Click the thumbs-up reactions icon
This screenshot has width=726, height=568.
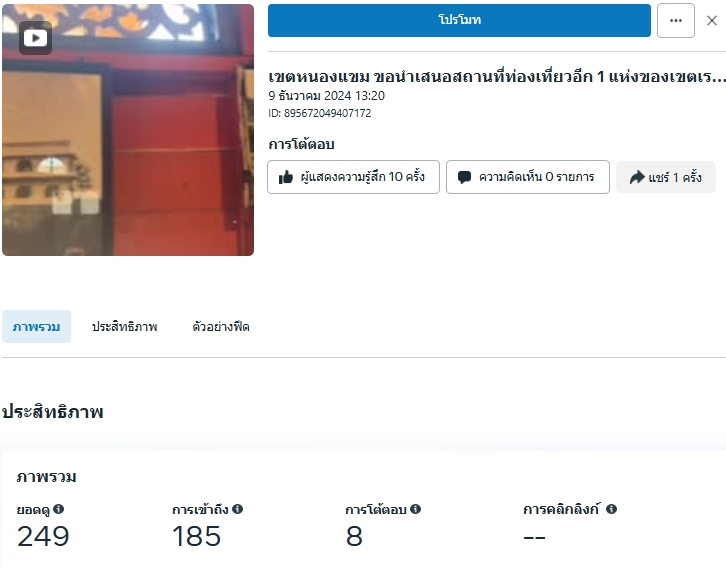click(x=286, y=177)
